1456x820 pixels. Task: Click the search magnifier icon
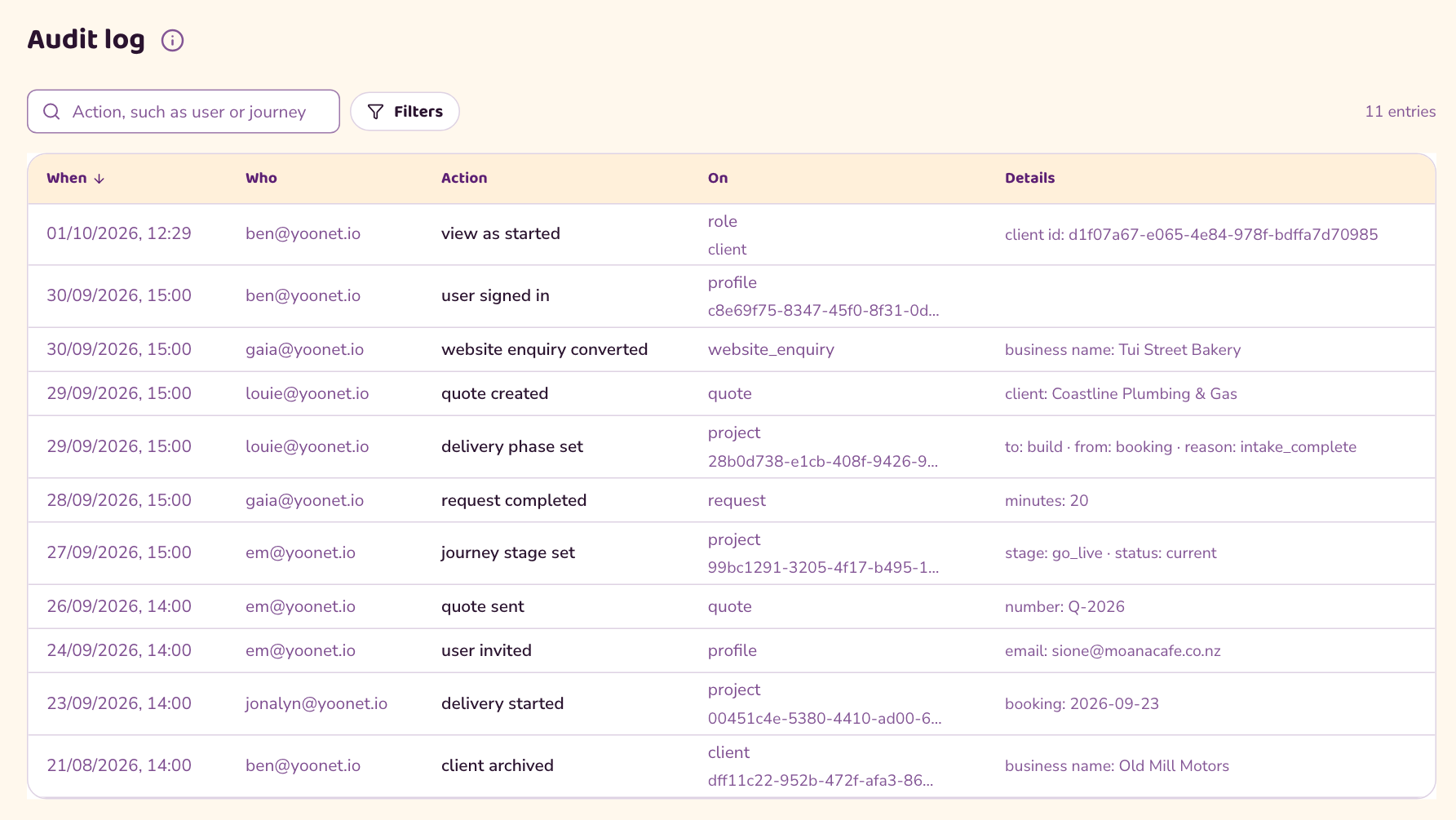51,112
